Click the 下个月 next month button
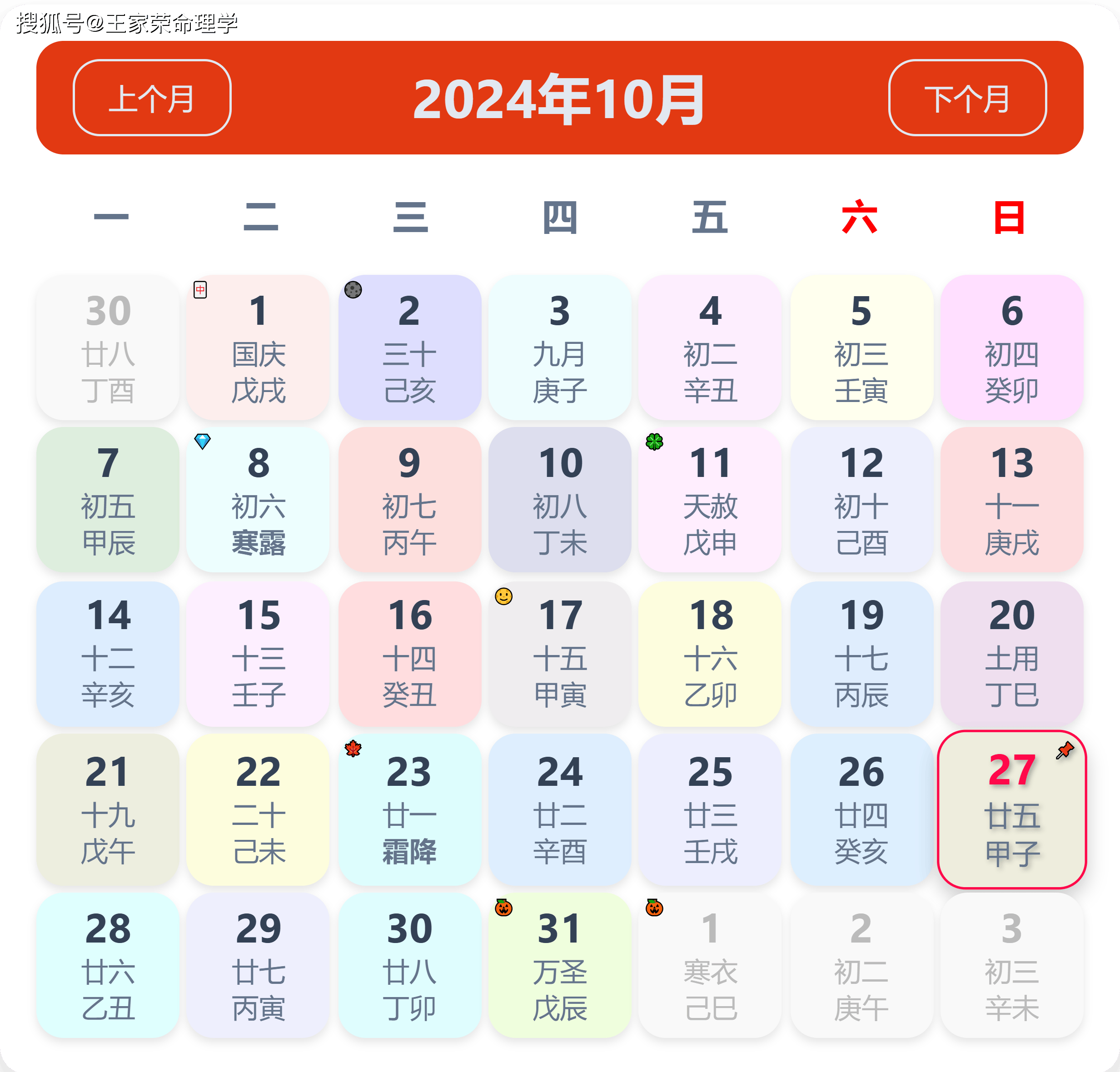Screen dimensions: 1120x1072 coord(967,98)
